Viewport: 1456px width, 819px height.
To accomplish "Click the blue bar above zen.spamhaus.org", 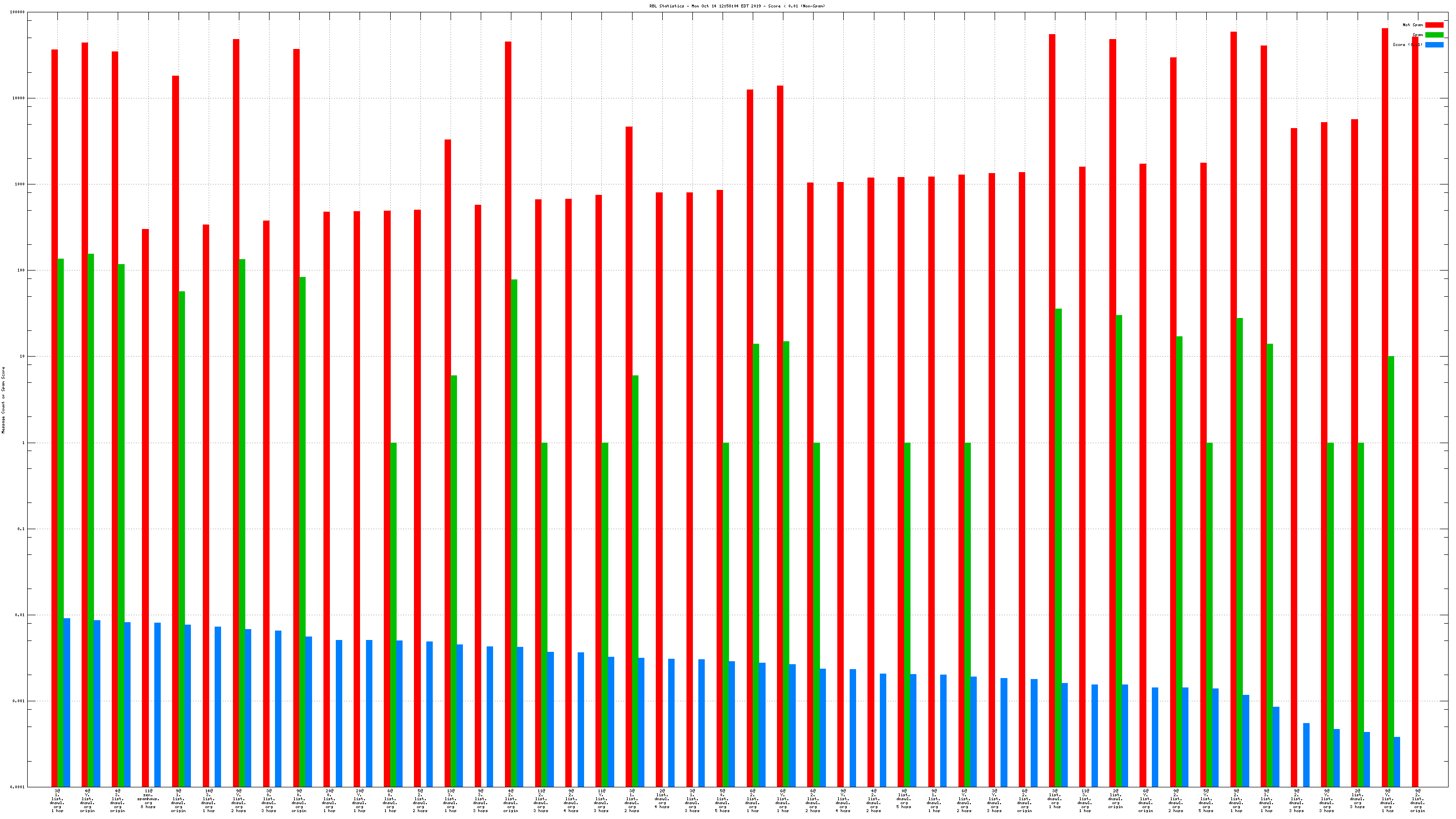I will tap(158, 704).
